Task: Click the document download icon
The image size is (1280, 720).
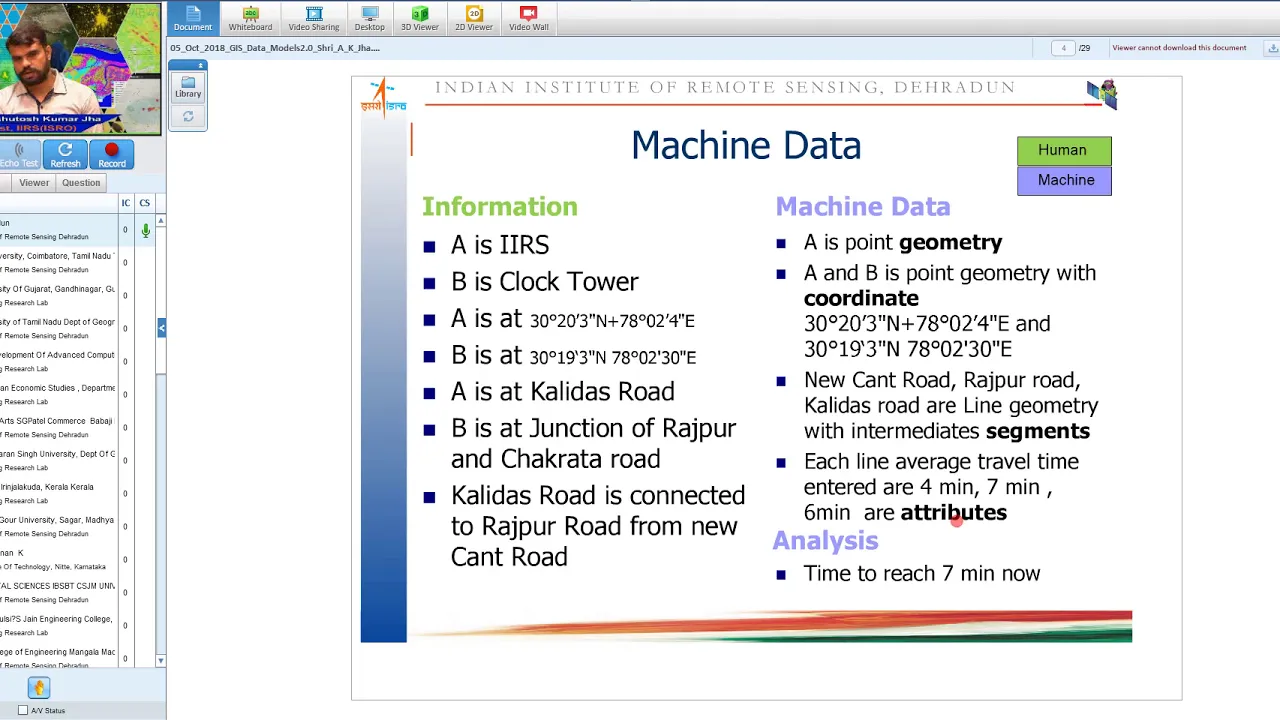Action: (1273, 48)
